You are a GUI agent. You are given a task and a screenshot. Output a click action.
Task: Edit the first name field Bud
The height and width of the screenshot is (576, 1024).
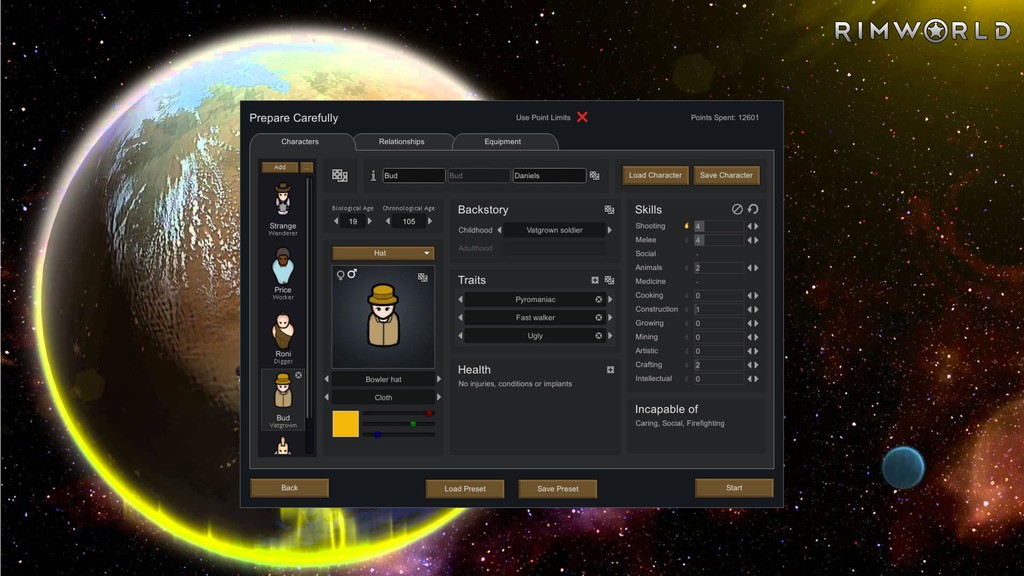click(x=413, y=176)
